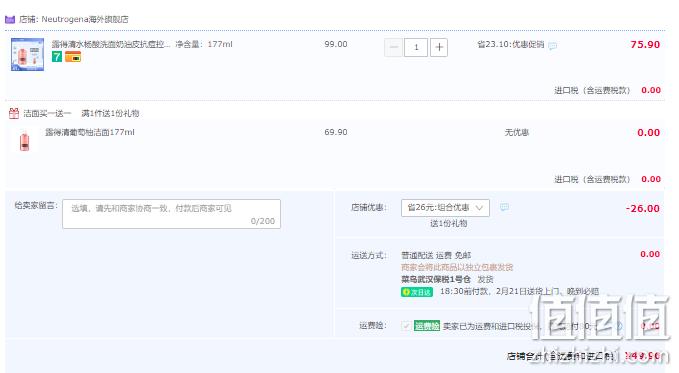Click the 满1件送1份礼物 promotion condition text
679x373 pixels.
(110, 114)
